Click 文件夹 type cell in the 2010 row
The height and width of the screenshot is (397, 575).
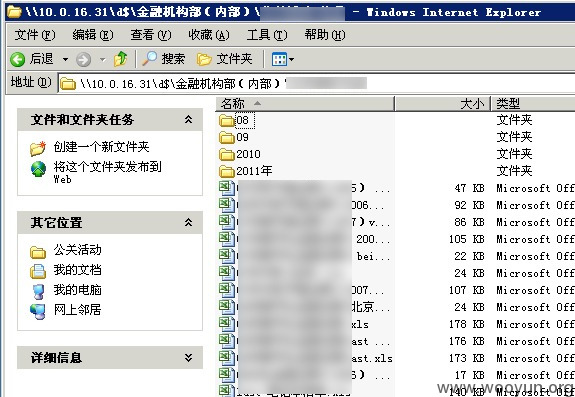point(514,154)
